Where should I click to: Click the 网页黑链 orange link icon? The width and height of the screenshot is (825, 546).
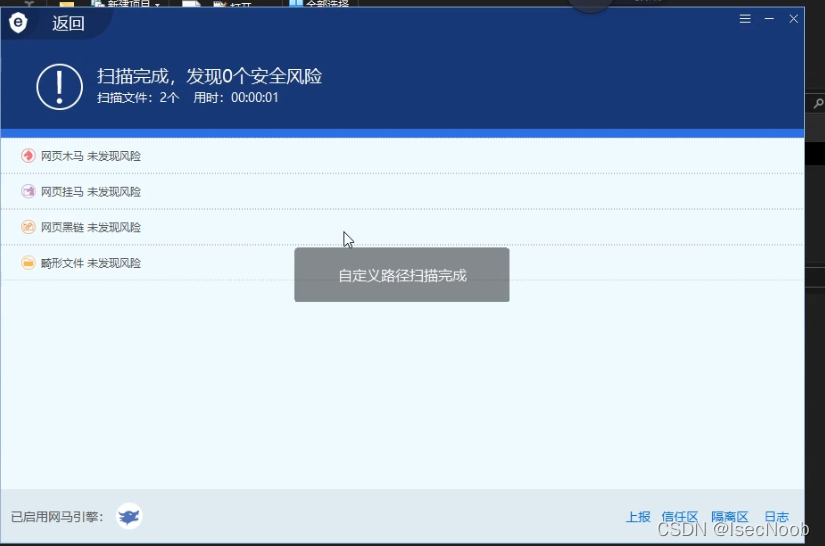tap(28, 227)
